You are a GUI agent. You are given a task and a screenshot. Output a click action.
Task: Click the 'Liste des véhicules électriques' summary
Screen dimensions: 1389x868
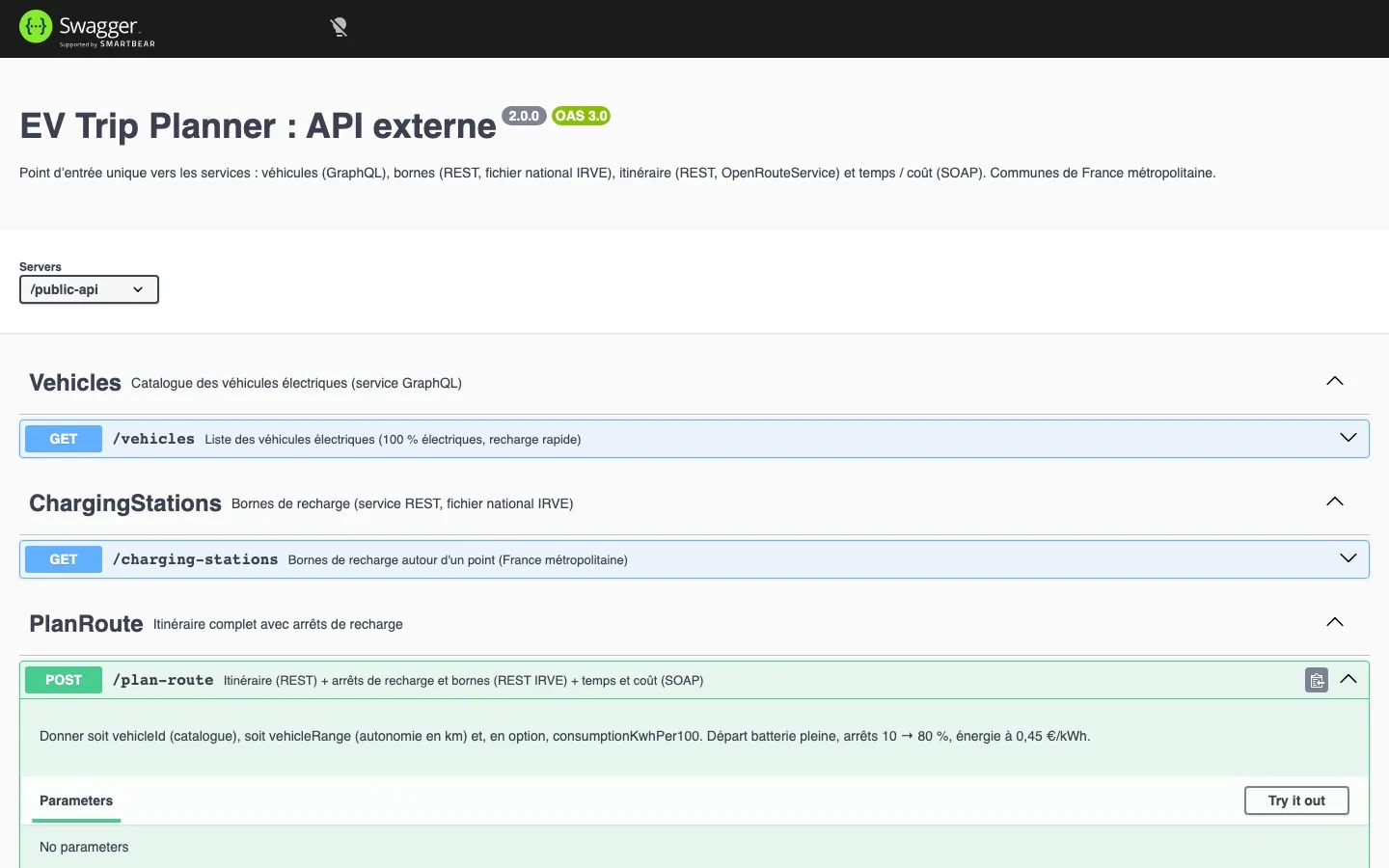tap(393, 440)
